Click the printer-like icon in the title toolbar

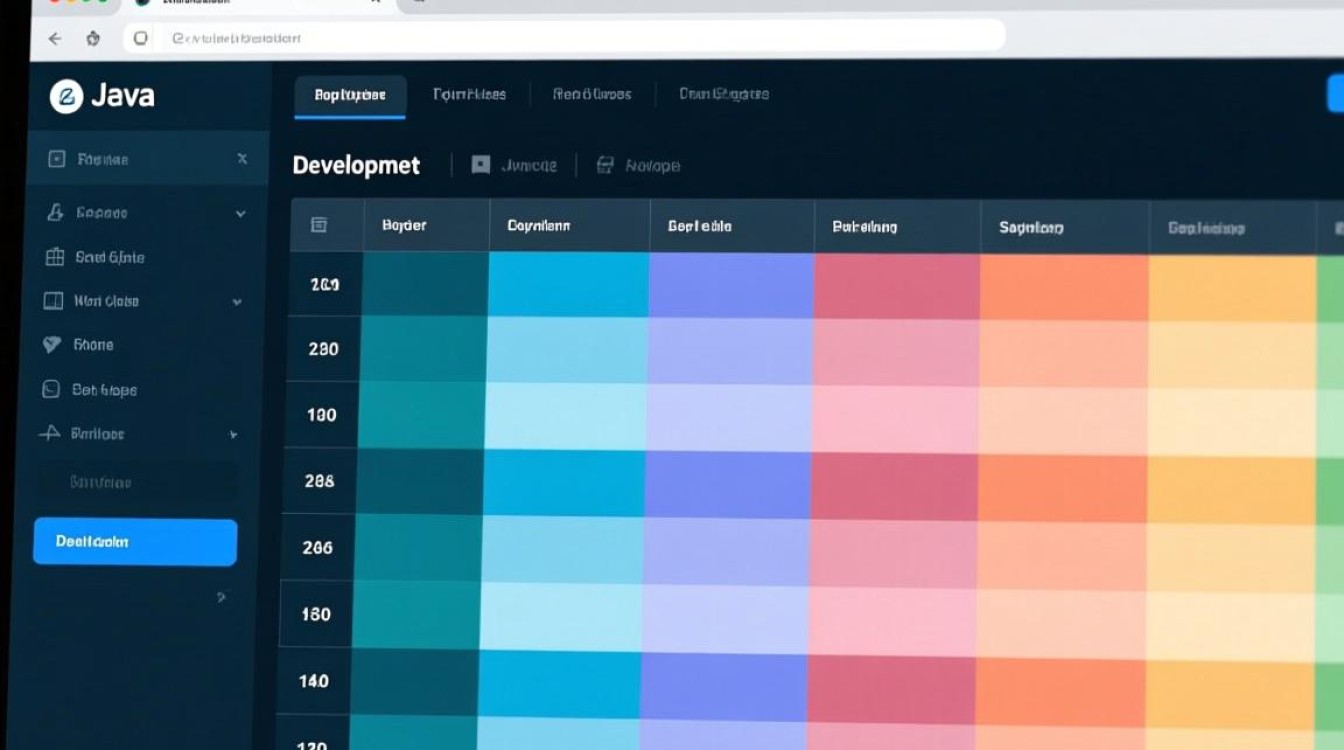coord(605,165)
